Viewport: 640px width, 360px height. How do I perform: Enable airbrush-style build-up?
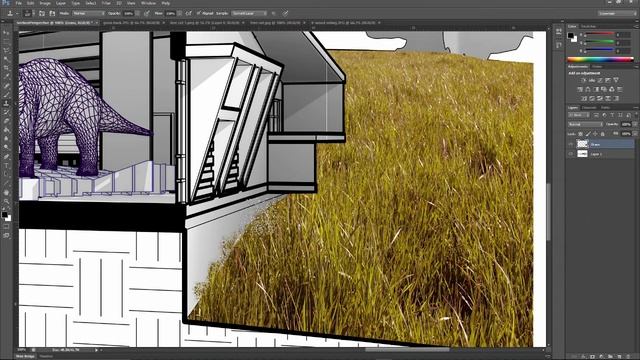click(189, 13)
